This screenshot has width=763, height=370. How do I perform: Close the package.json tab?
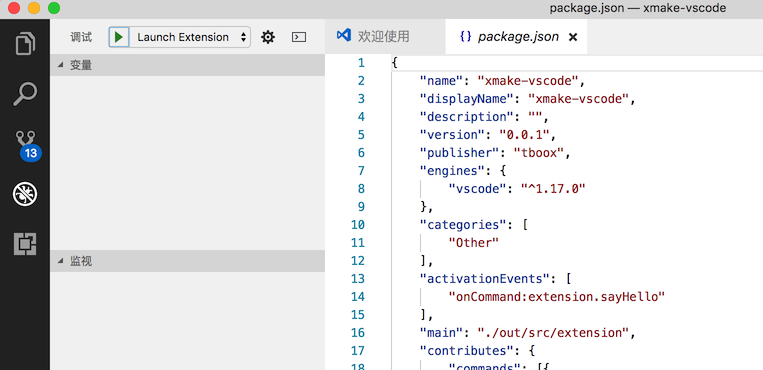[573, 37]
